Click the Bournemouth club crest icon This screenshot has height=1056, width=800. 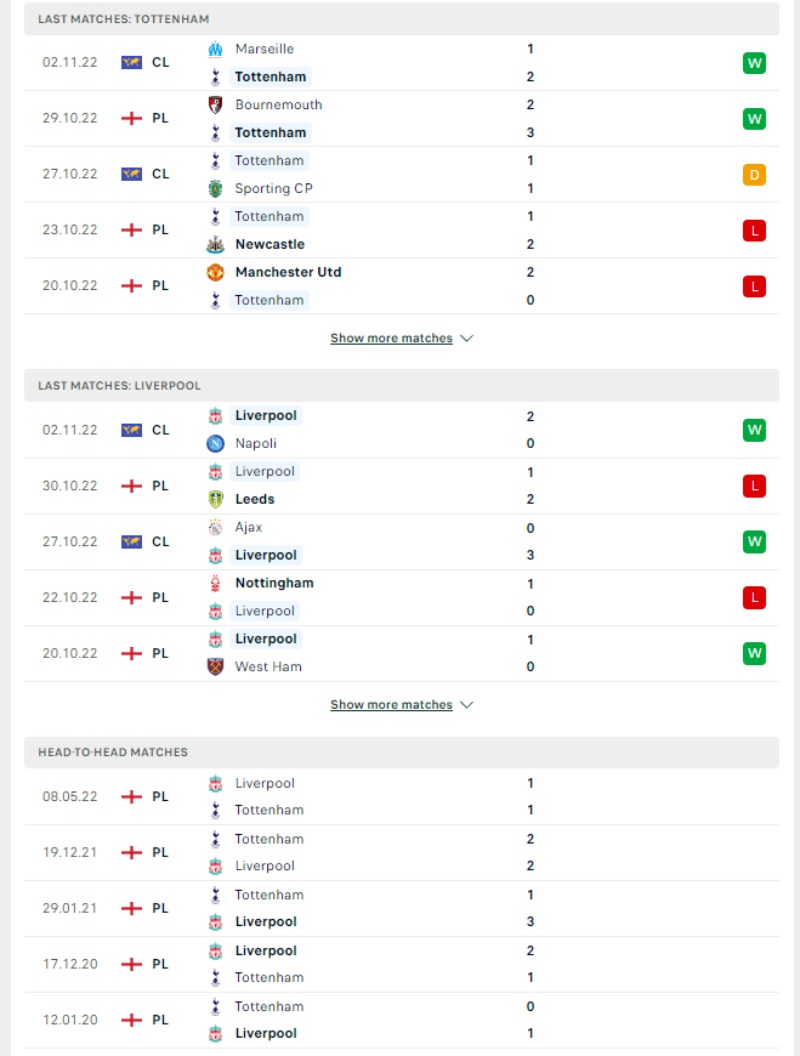click(x=215, y=104)
